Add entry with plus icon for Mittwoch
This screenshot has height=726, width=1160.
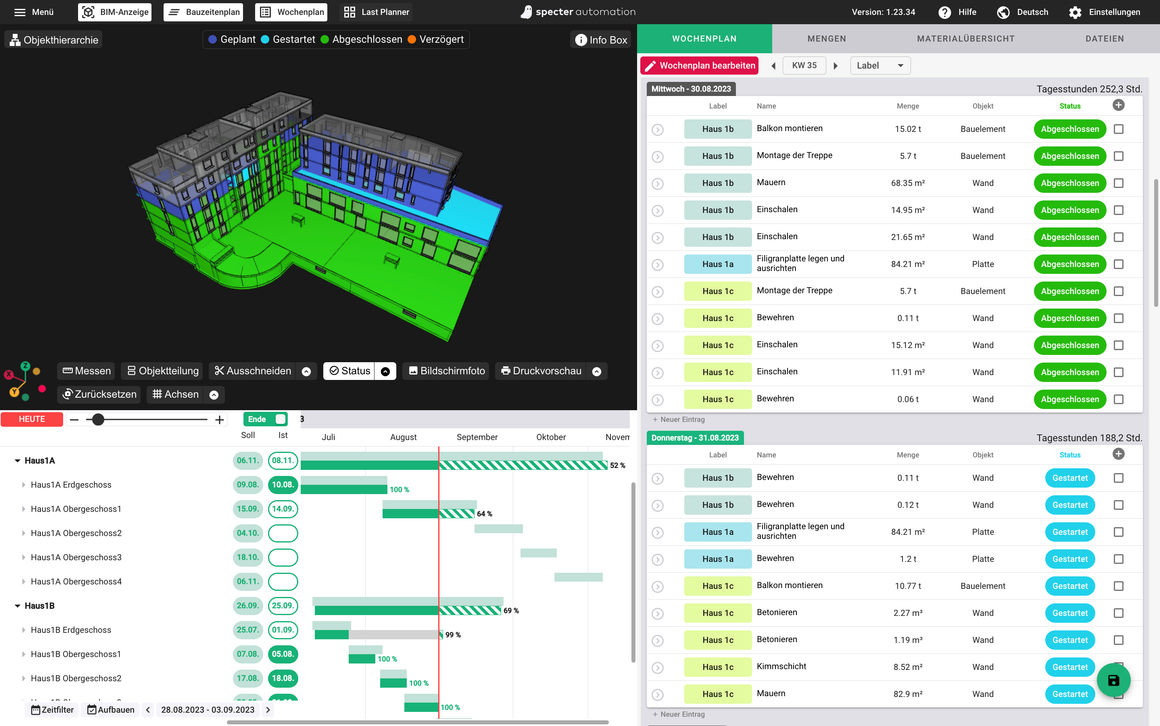click(x=1119, y=105)
